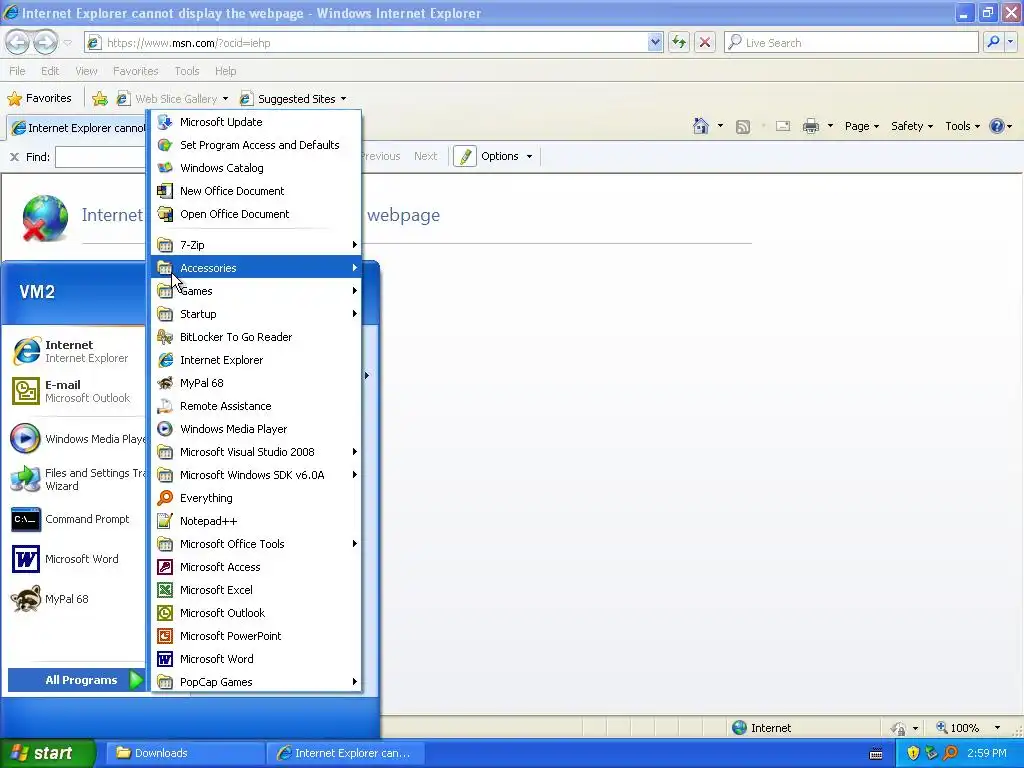The image size is (1024, 768).
Task: Open the Help menu
Action: tap(225, 71)
